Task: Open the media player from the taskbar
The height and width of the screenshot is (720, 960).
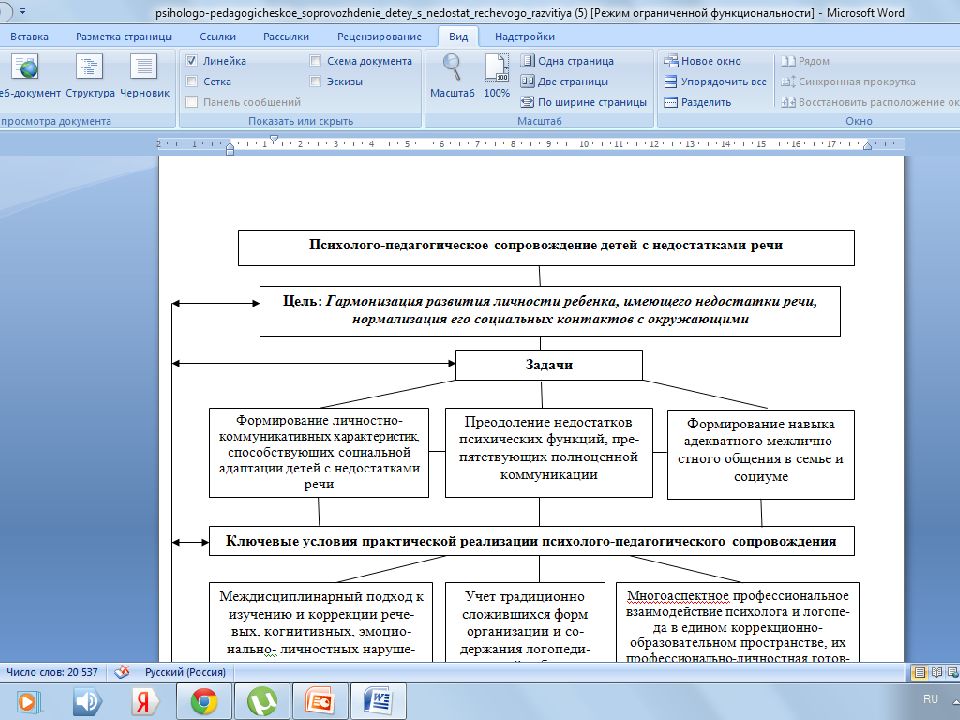Action: pos(28,701)
